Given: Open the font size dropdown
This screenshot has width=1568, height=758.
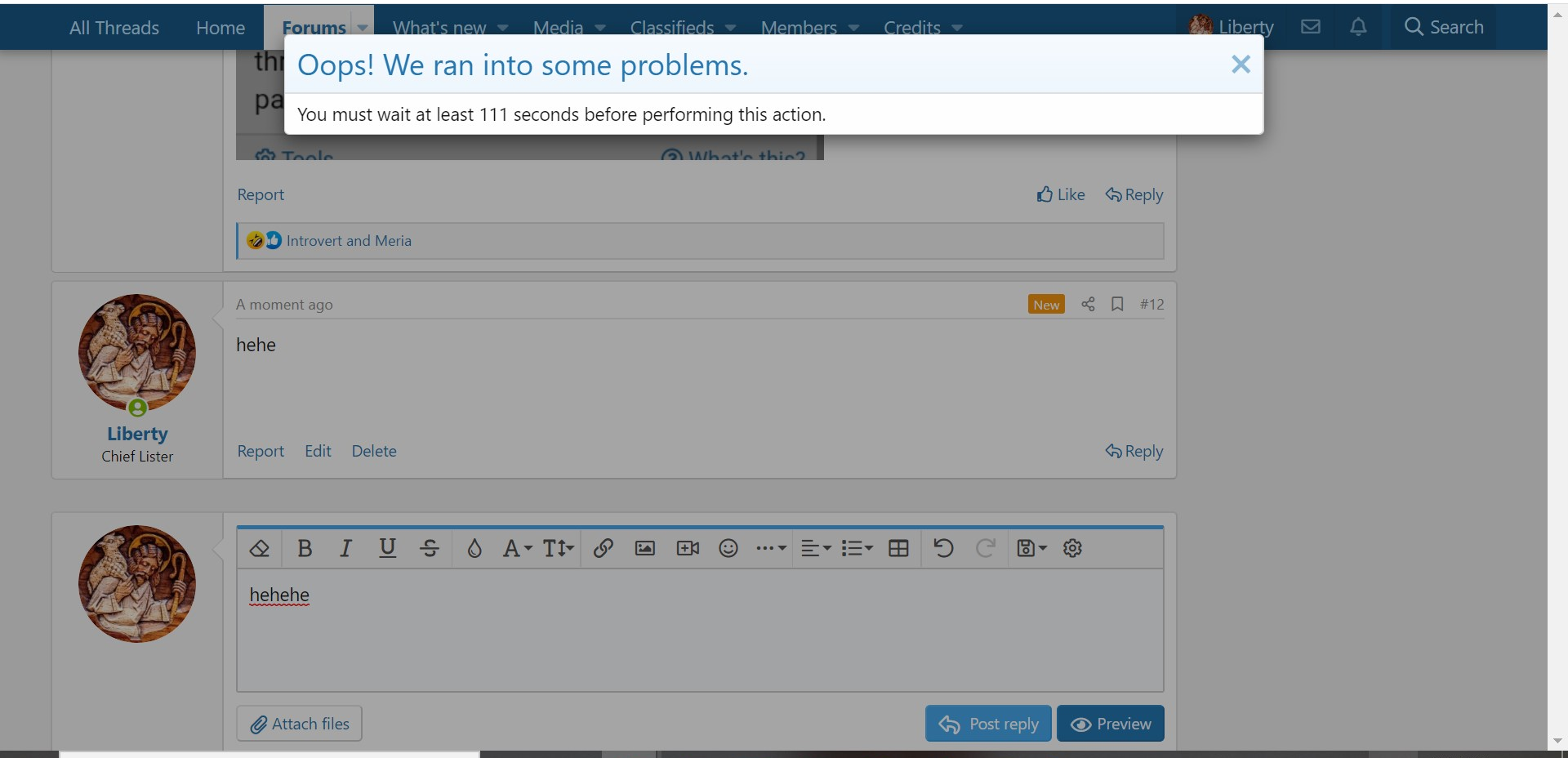Looking at the screenshot, I should (x=559, y=548).
